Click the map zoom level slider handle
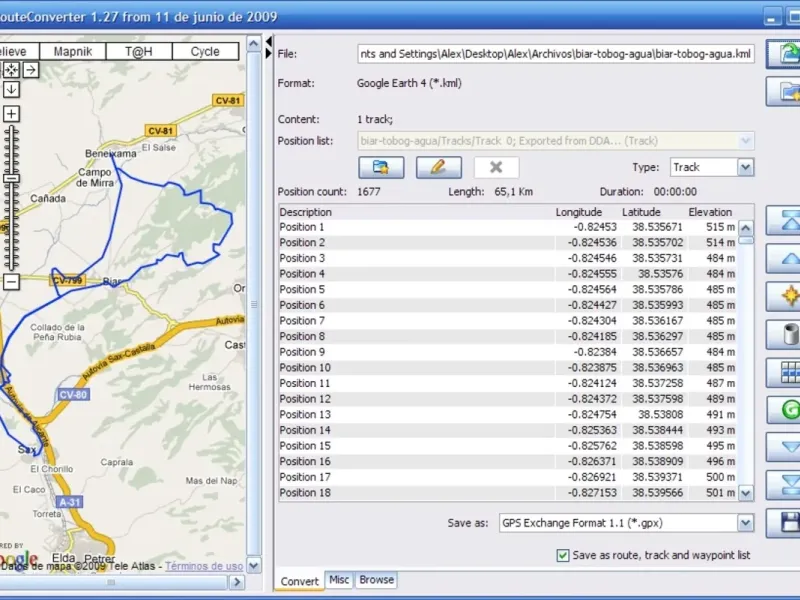Screen dimensions: 800x600 pos(11,179)
